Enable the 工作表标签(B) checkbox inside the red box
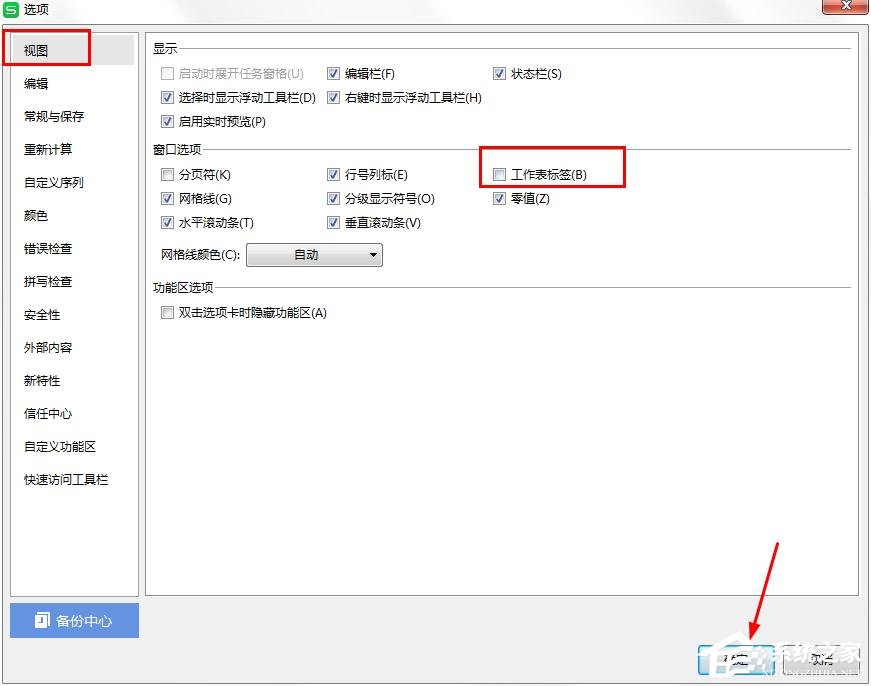 click(x=499, y=174)
